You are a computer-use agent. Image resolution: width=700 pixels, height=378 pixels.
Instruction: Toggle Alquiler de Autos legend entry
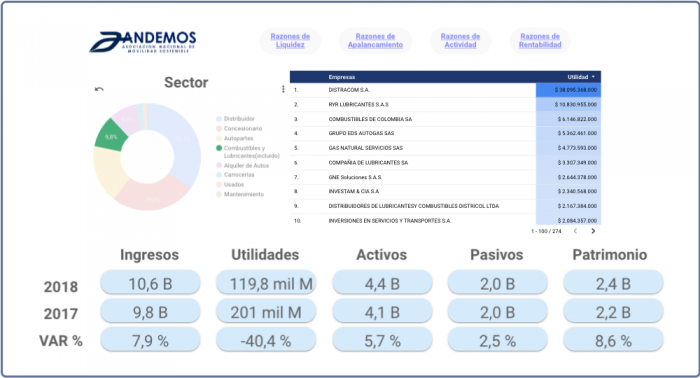click(x=242, y=166)
